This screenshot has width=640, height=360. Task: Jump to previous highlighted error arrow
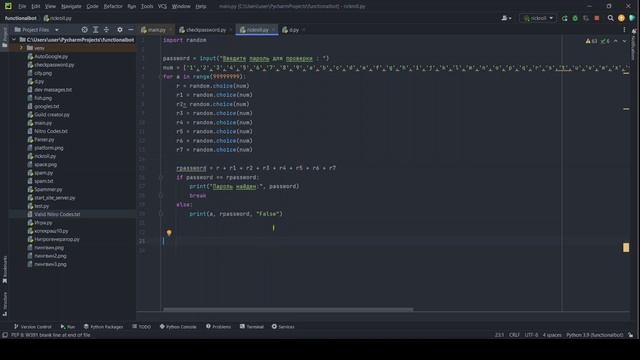[616, 41]
